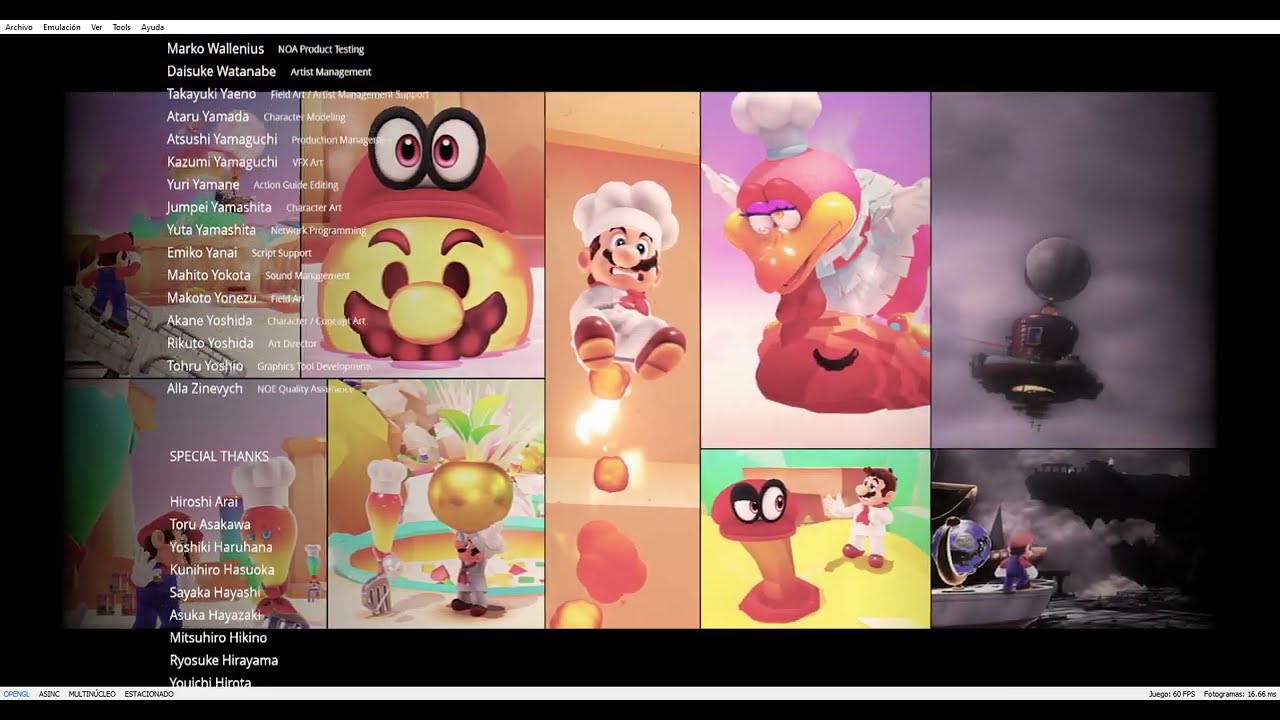Click the credit name Tohru Yoshio
1280x720 pixels.
(205, 366)
